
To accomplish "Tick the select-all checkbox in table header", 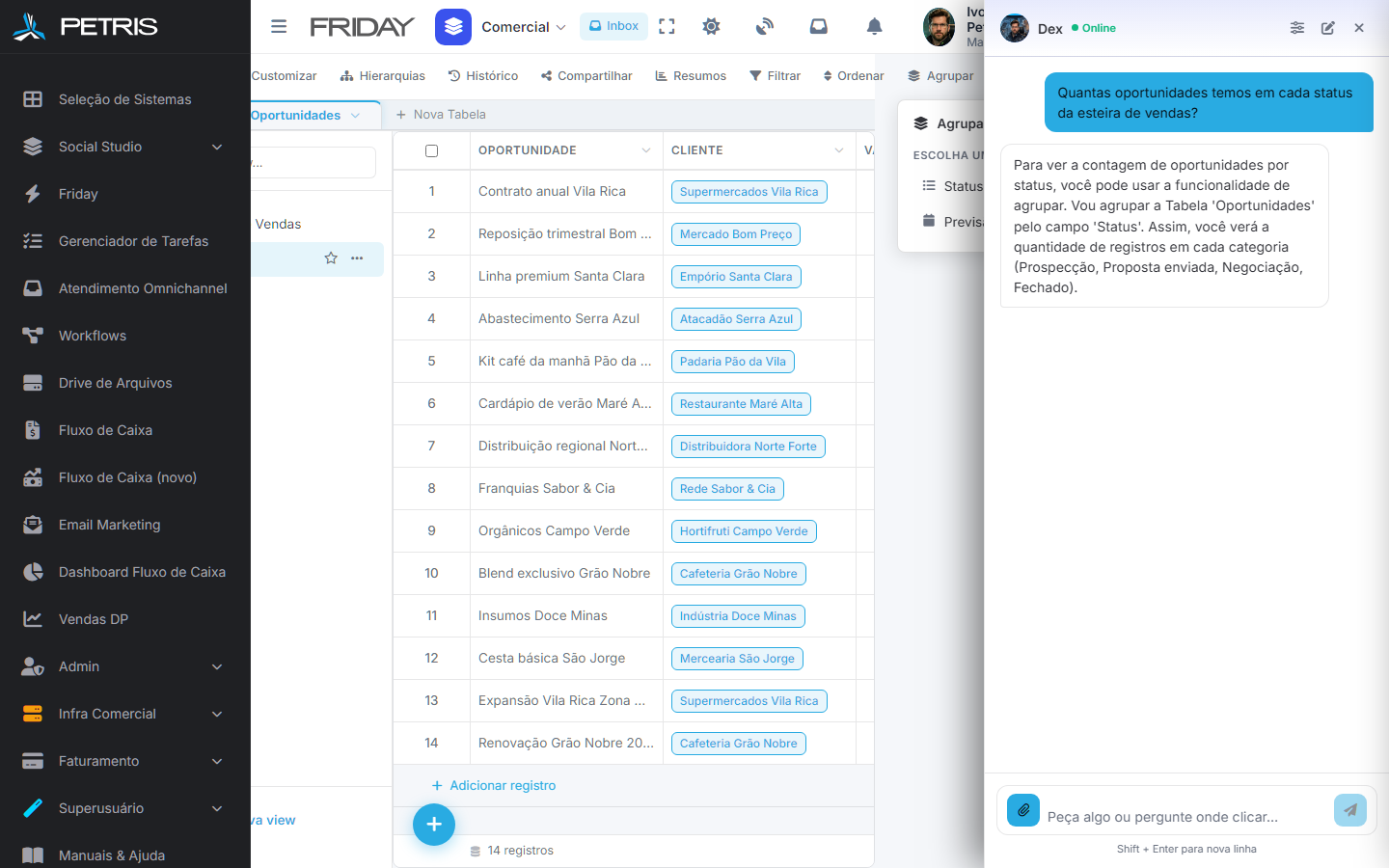I will [x=431, y=150].
